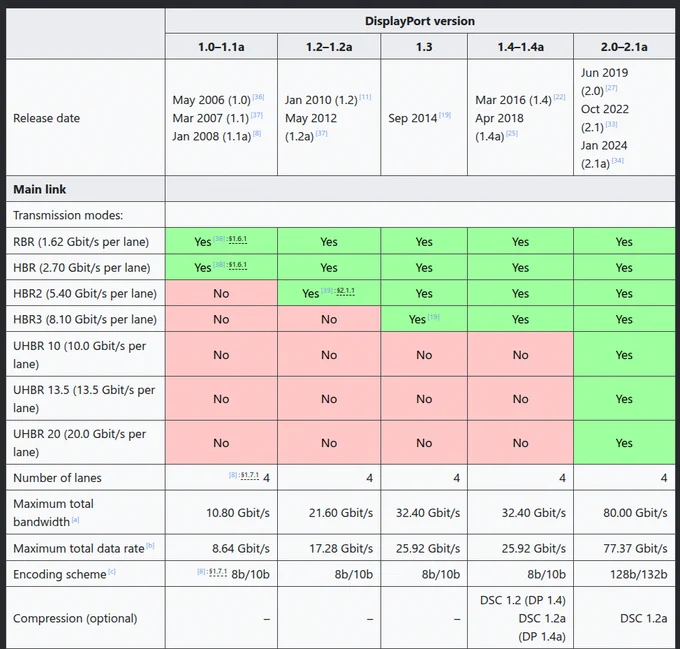
Task: Click the 21.60 Gbit/s bandwidth value
Action: point(341,513)
